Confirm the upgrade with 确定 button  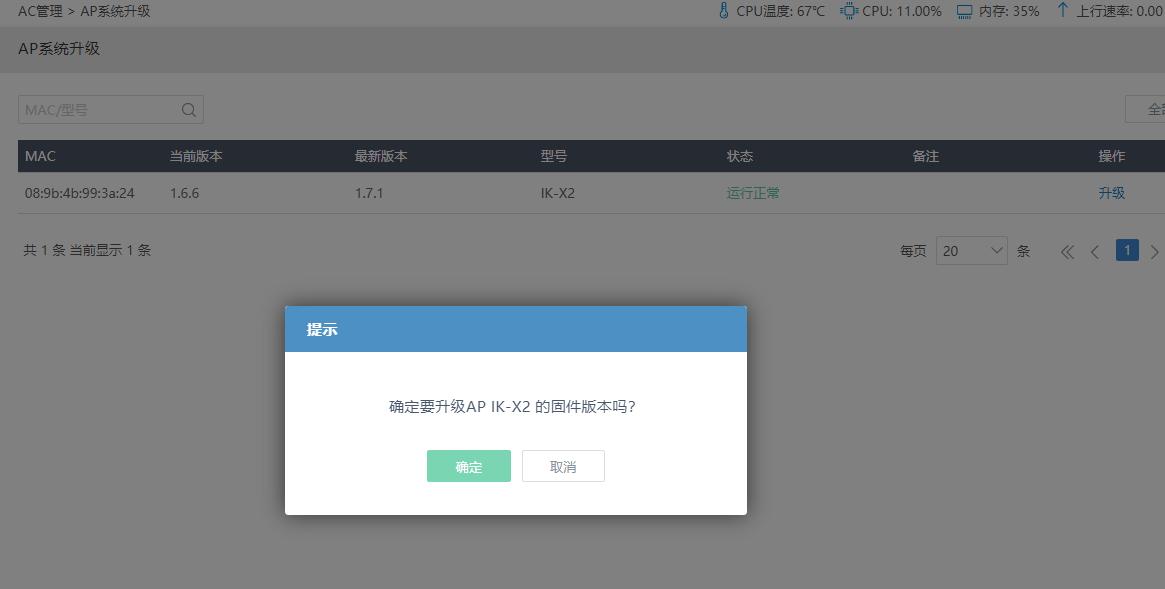[468, 466]
